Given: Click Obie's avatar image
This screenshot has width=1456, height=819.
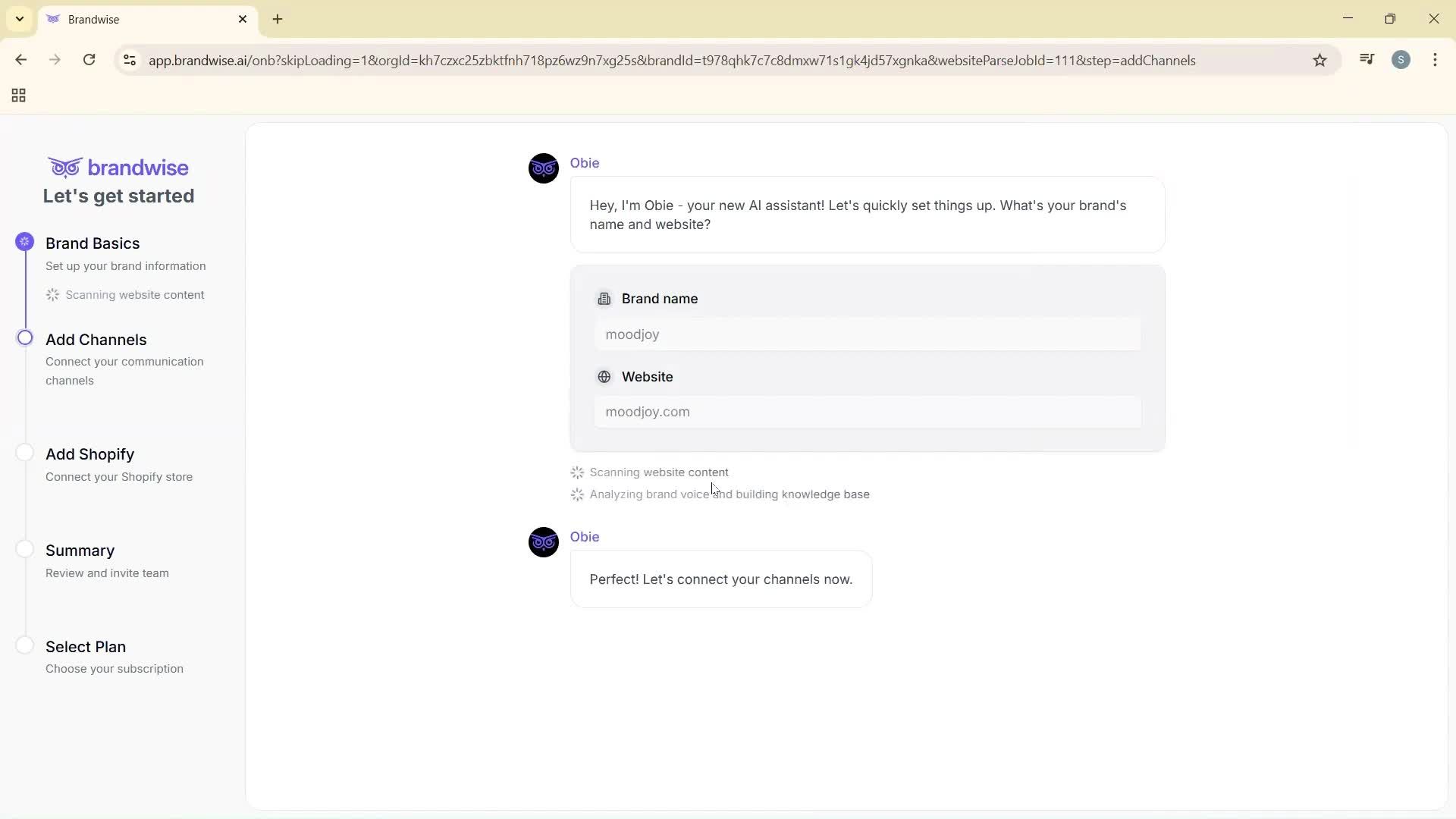Looking at the screenshot, I should [x=543, y=168].
